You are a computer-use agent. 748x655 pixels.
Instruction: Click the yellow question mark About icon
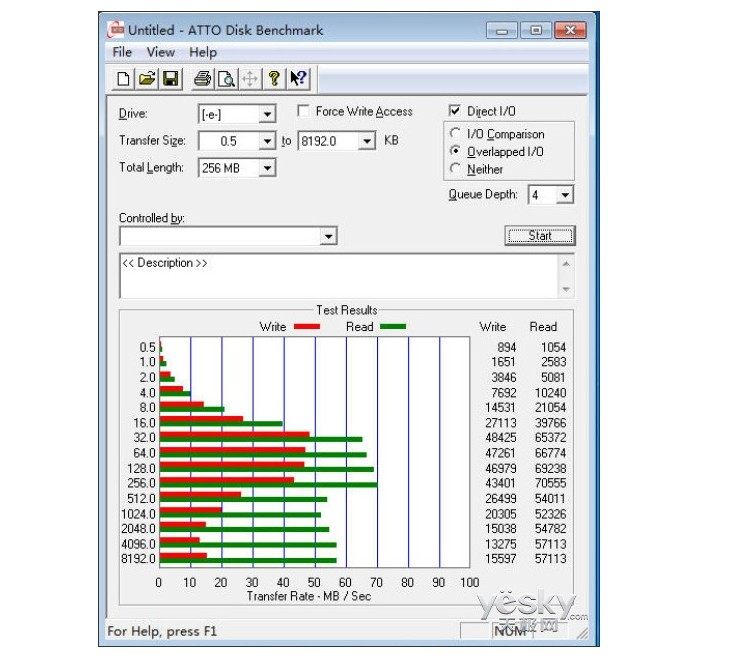274,79
